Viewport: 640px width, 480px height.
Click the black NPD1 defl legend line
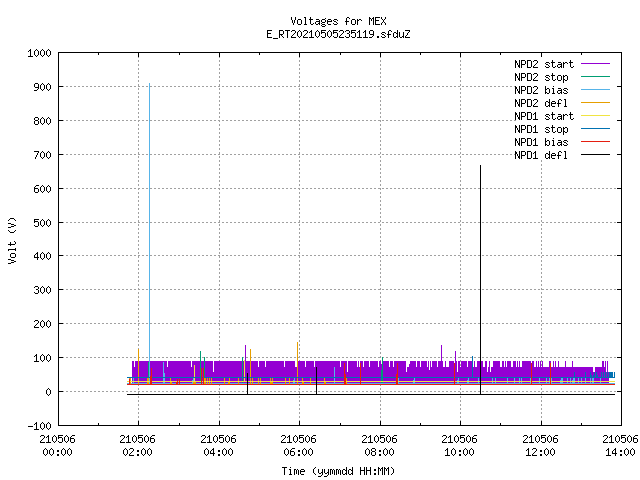tap(596, 155)
